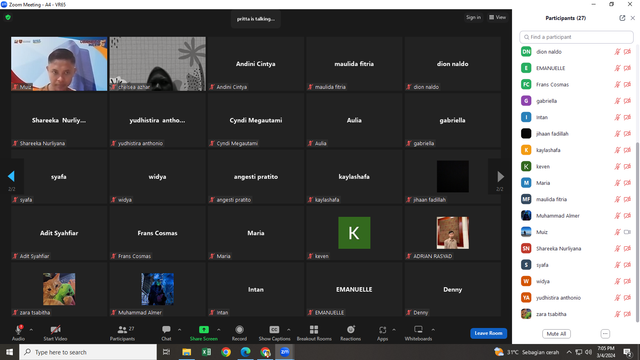Toggle mute for Maria in list
This screenshot has height=360, width=640.
pyautogui.click(x=618, y=183)
